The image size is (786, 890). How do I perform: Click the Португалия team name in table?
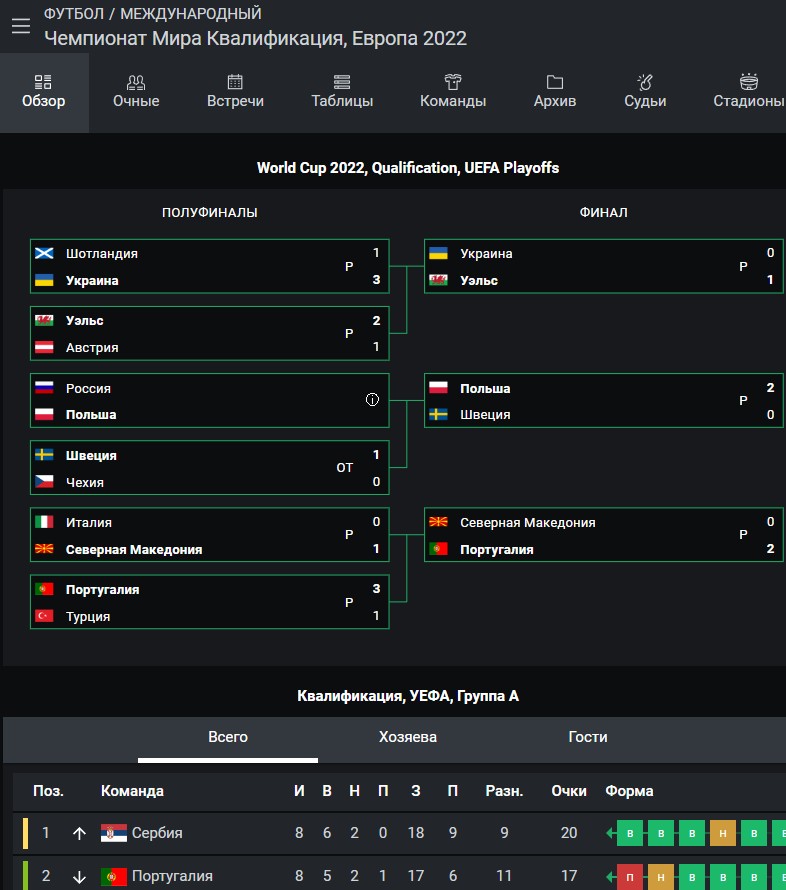[172, 876]
